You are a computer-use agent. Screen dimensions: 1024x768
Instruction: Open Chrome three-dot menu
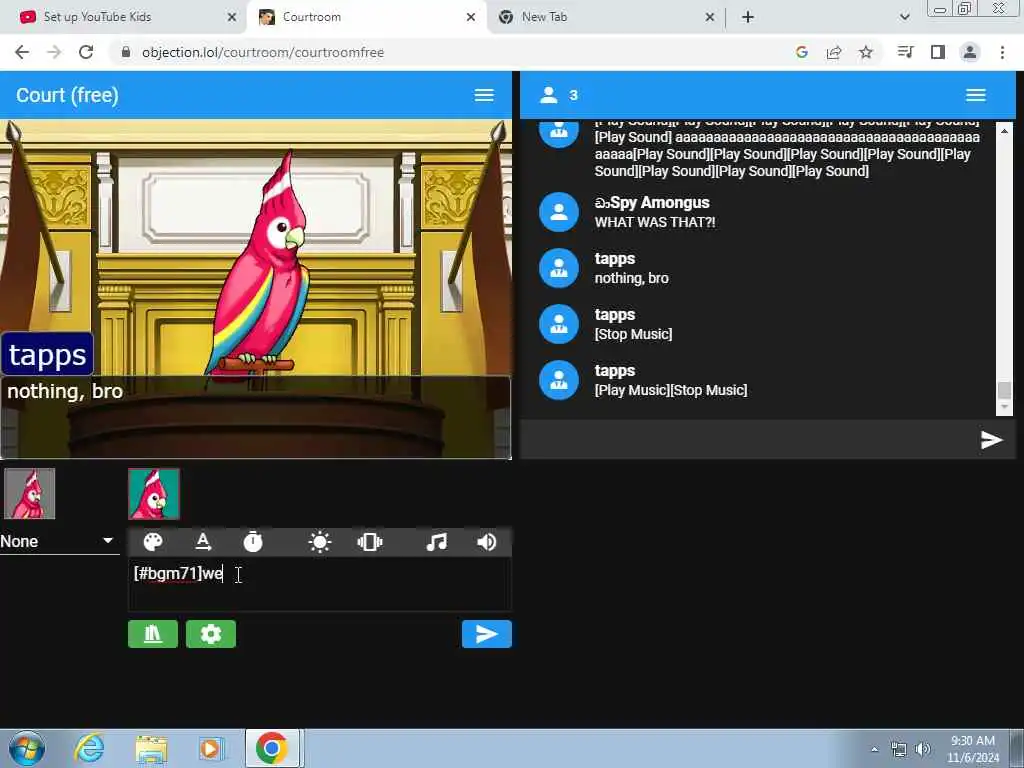pos(1002,52)
